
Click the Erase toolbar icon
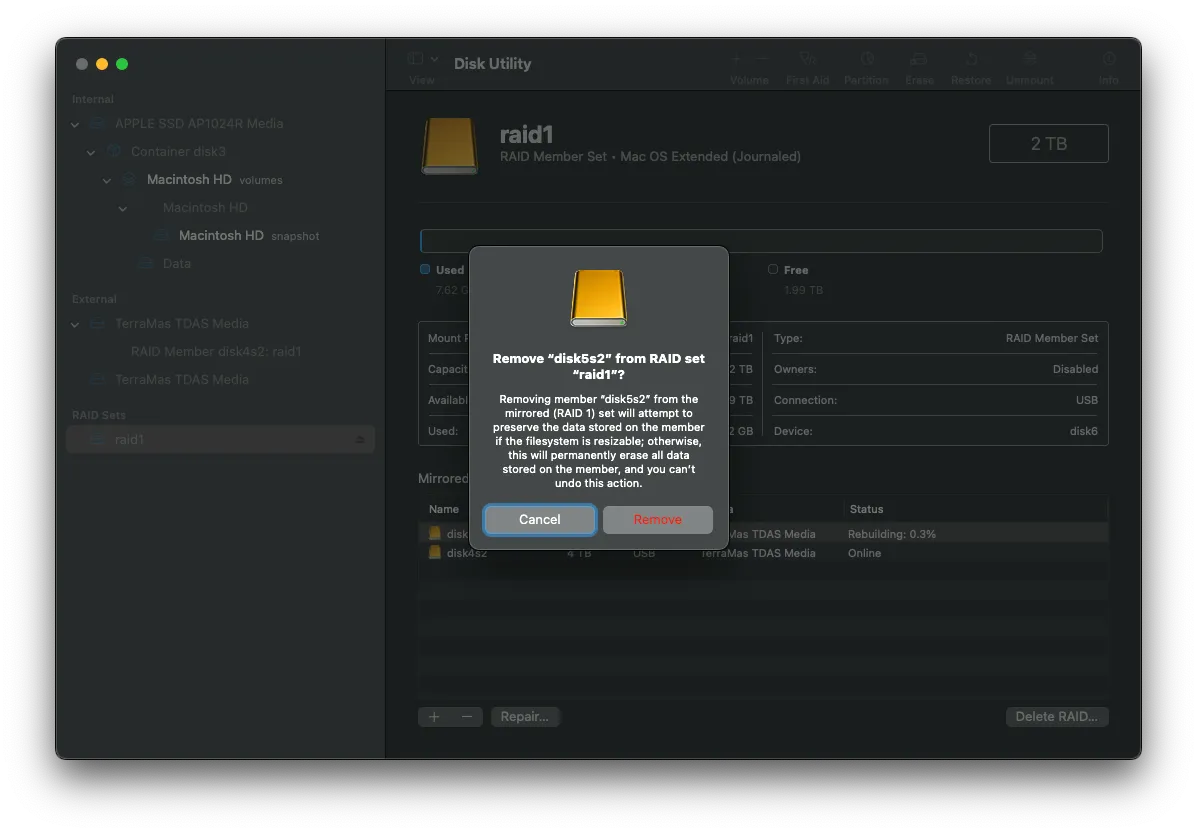pyautogui.click(x=919, y=60)
